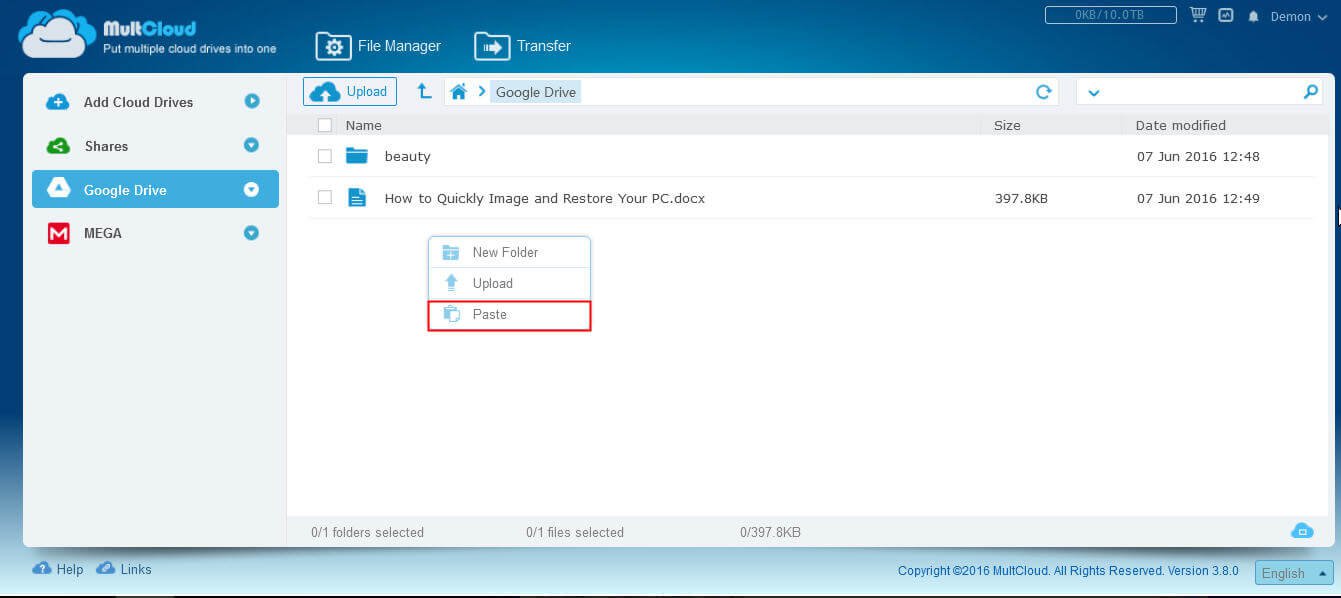Select the MEGA drive entry

tap(103, 233)
